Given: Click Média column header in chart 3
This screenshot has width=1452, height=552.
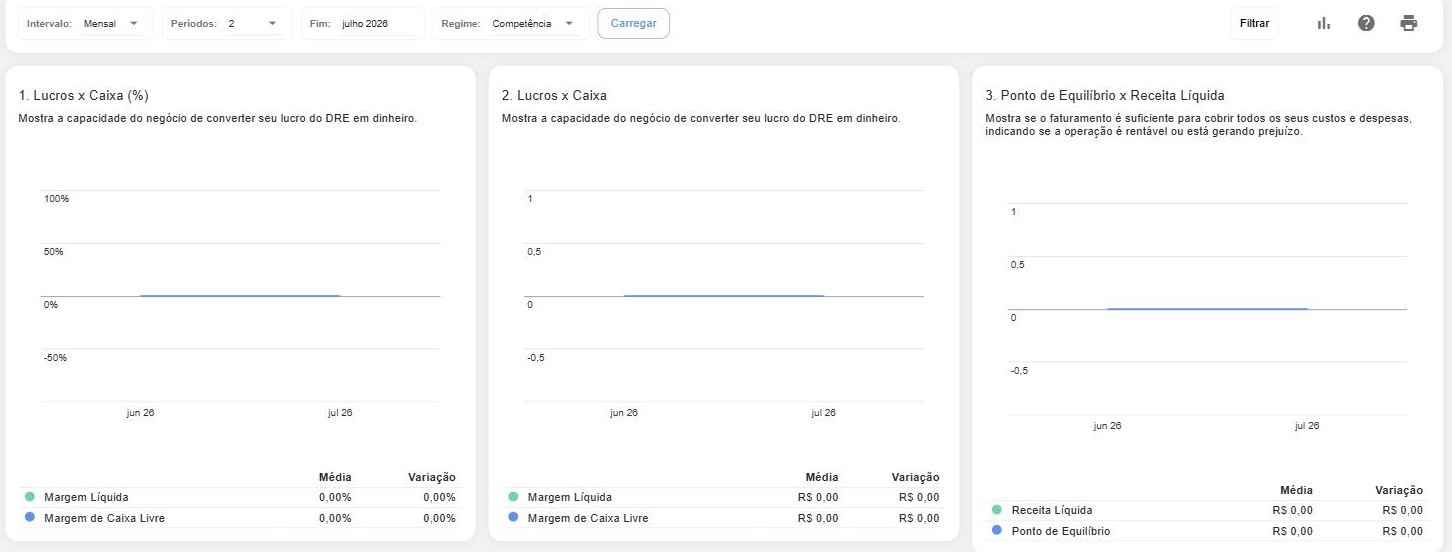Looking at the screenshot, I should [1296, 490].
